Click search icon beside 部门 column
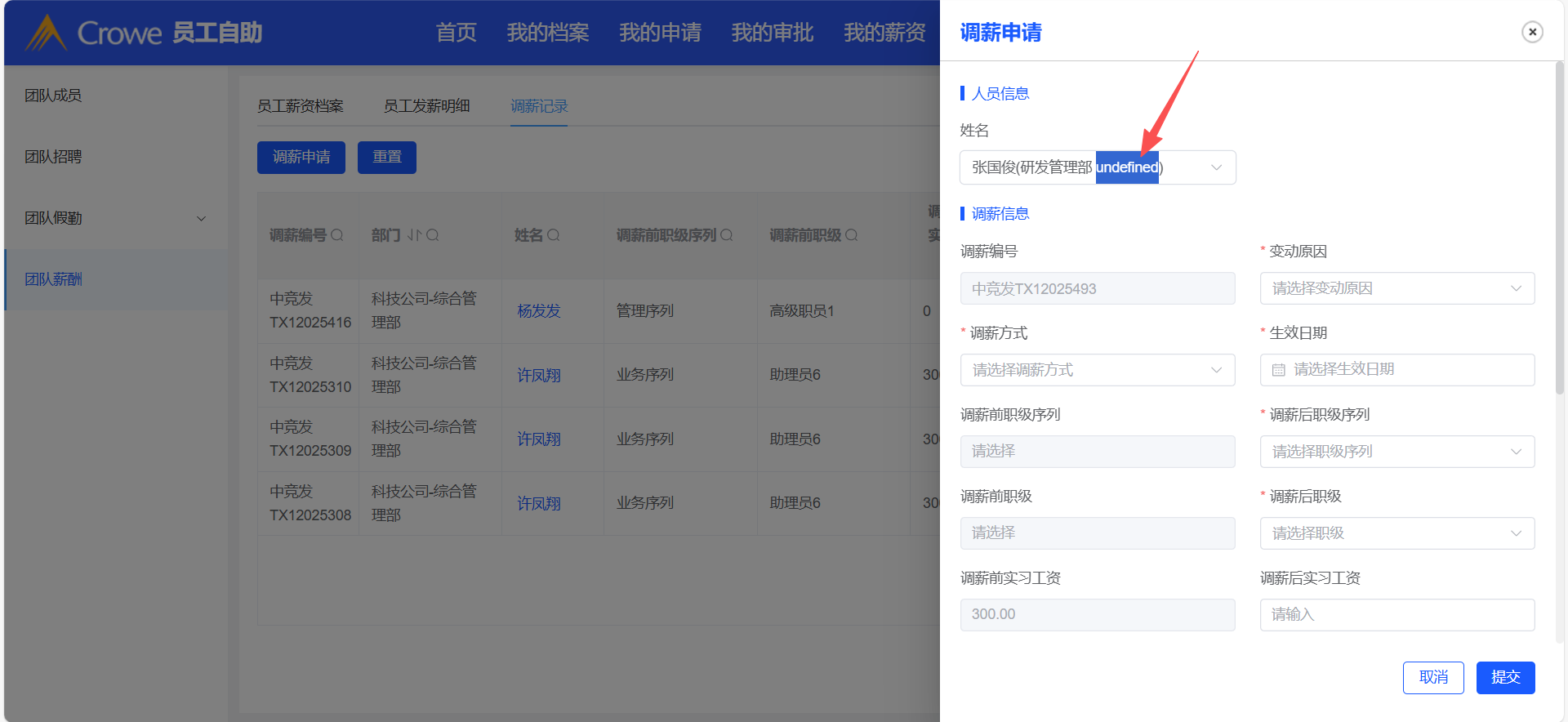This screenshot has width=1568, height=722. coord(433,235)
